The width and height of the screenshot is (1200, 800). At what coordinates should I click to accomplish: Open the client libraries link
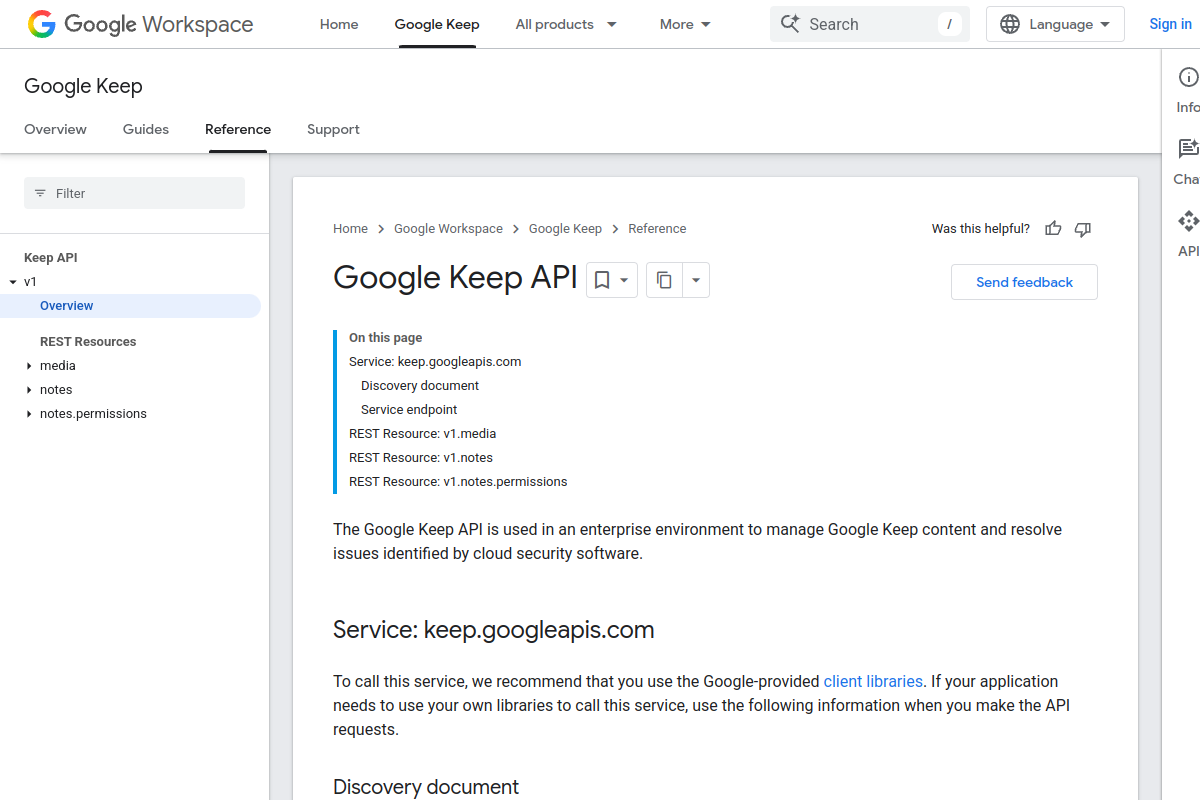[x=873, y=681]
